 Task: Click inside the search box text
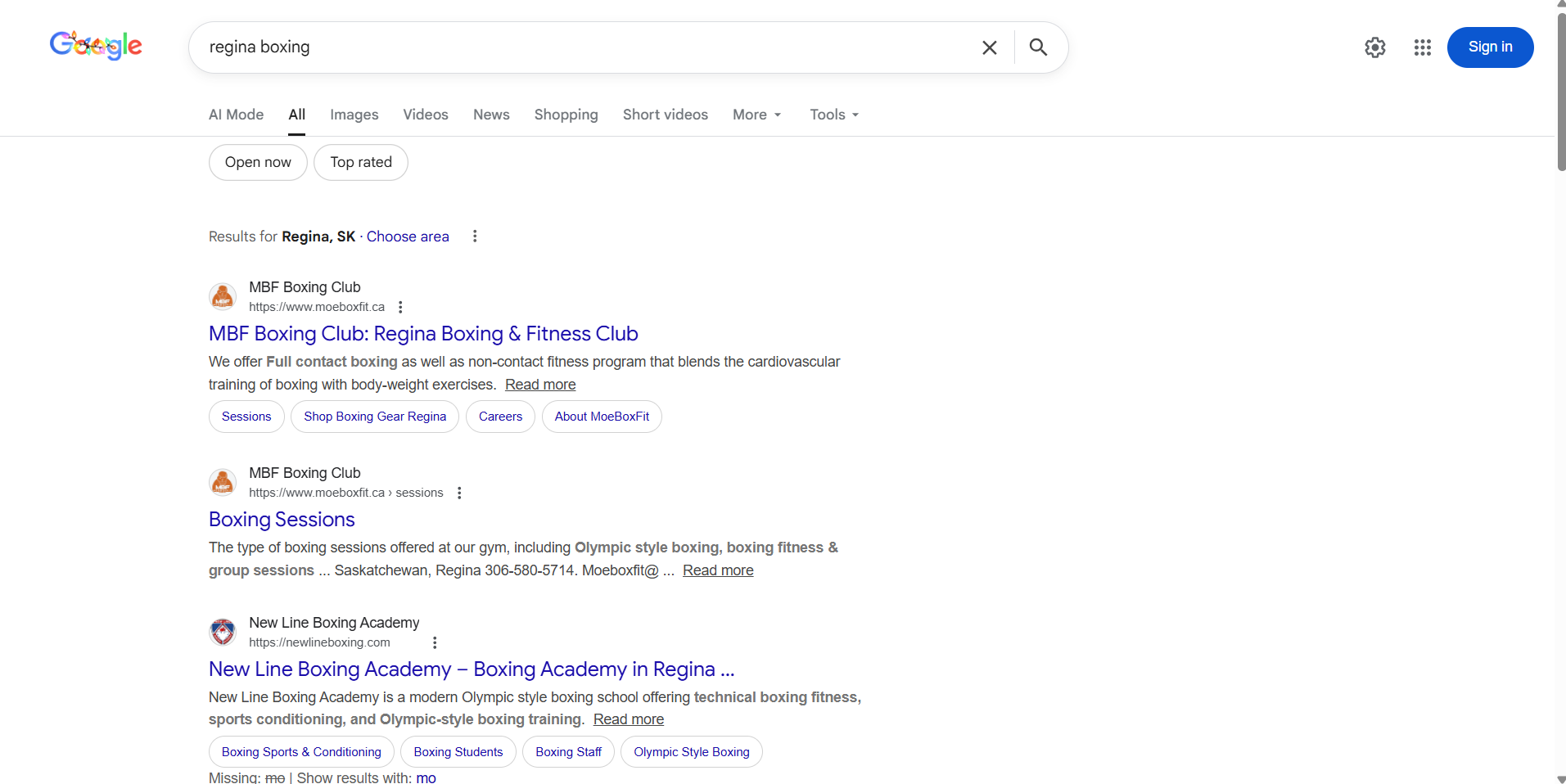pyautogui.click(x=259, y=47)
